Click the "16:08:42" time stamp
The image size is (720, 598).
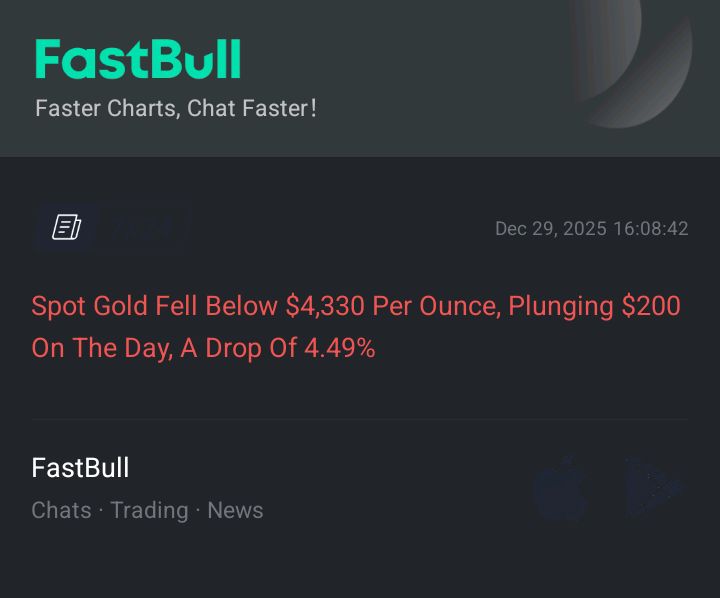[x=650, y=229]
